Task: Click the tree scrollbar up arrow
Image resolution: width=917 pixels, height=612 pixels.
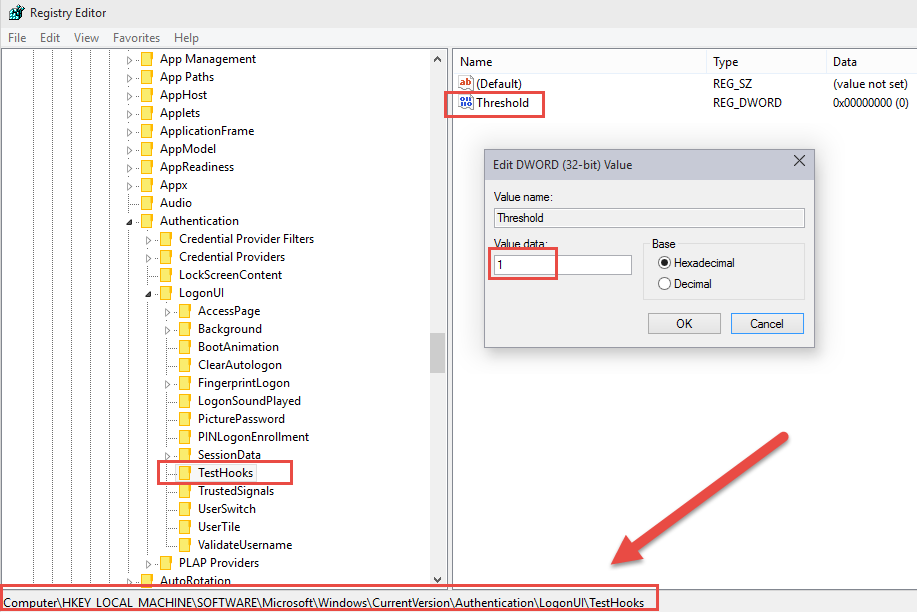Action: tap(437, 59)
